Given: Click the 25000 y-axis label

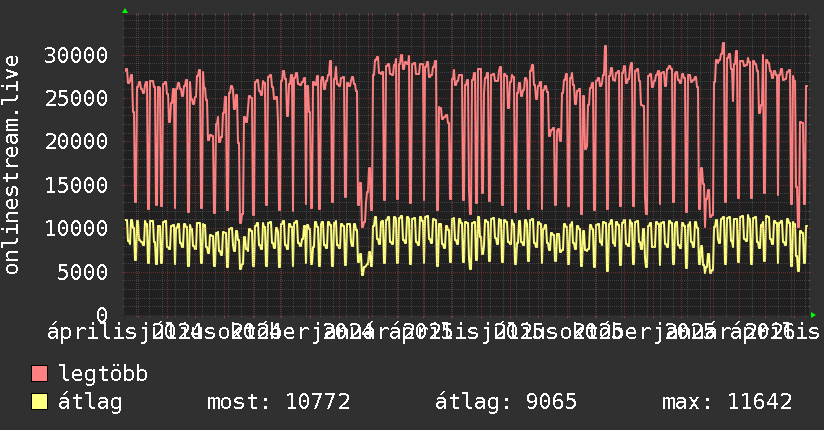Looking at the screenshot, I should click(x=76, y=98).
